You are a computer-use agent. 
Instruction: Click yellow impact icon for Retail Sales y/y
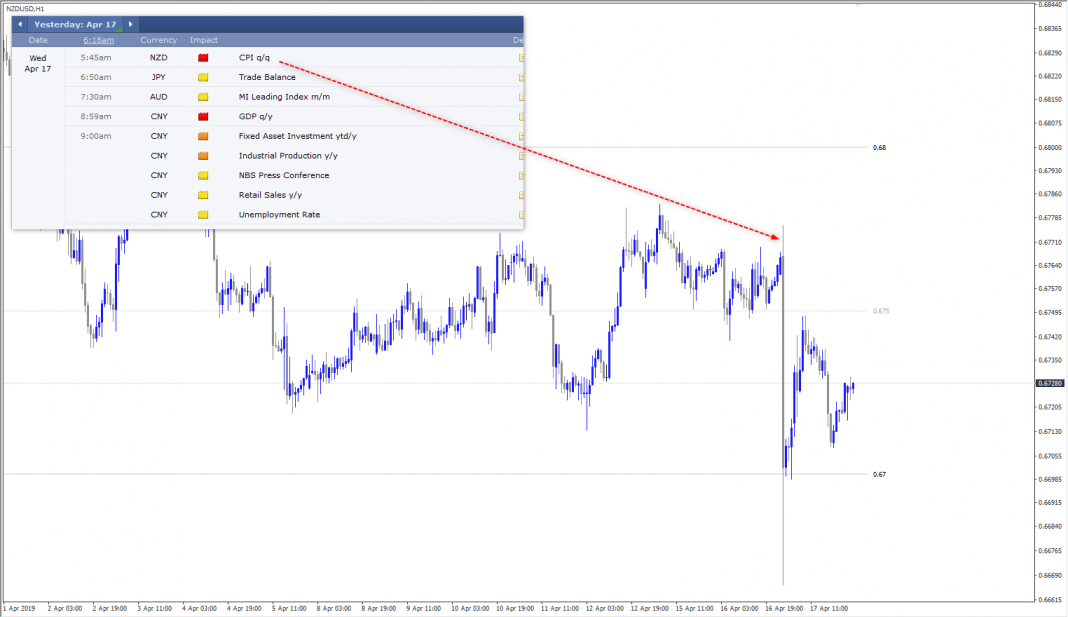pos(203,195)
